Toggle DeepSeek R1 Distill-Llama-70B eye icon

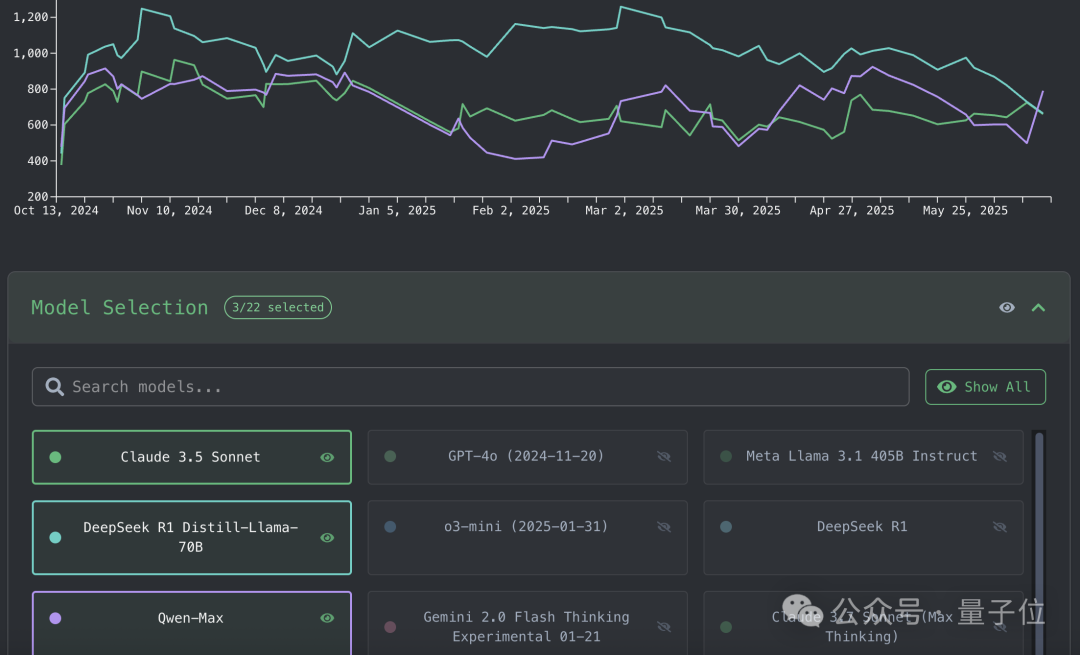click(x=327, y=538)
